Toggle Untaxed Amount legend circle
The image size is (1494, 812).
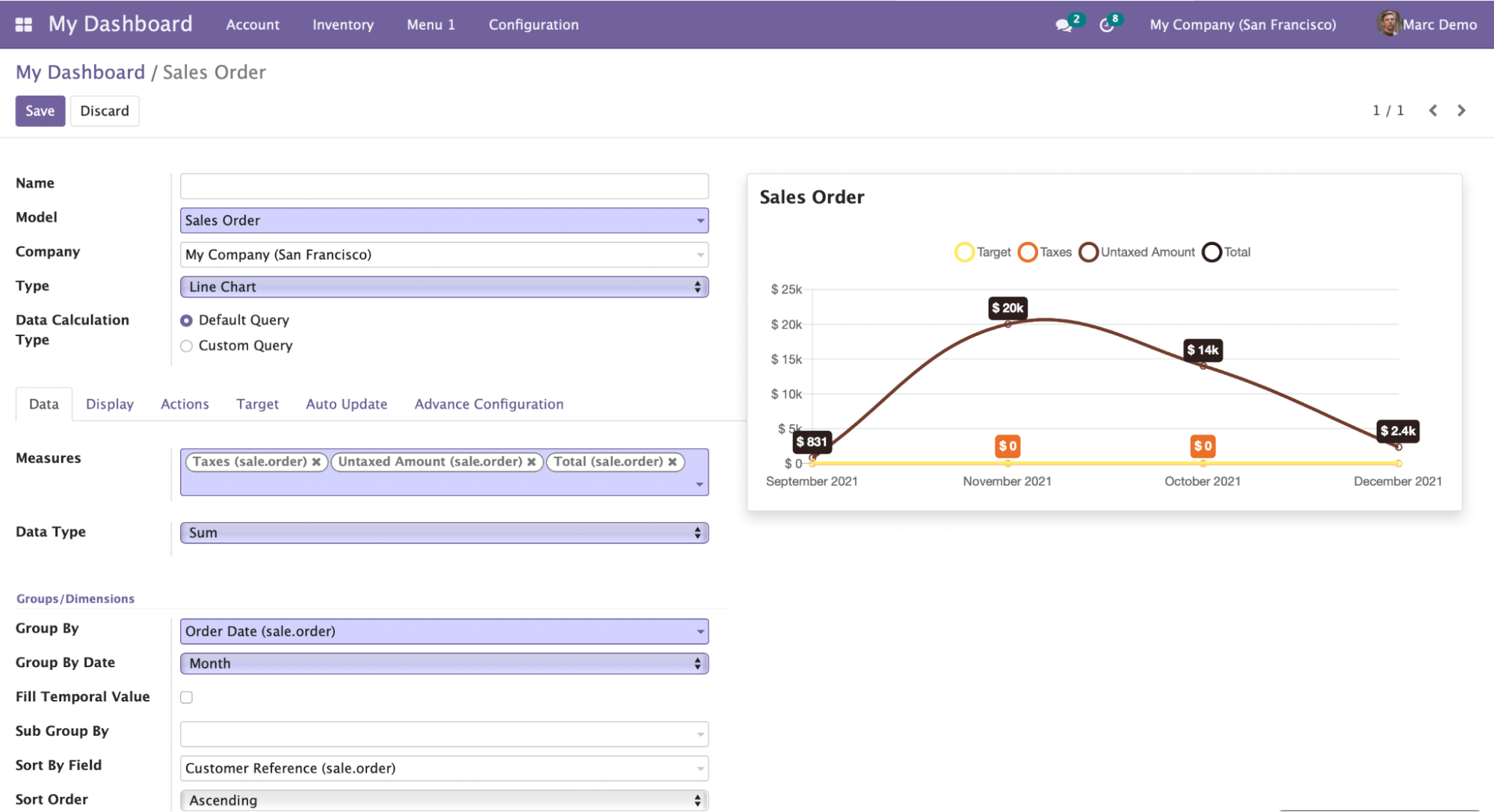click(1089, 252)
